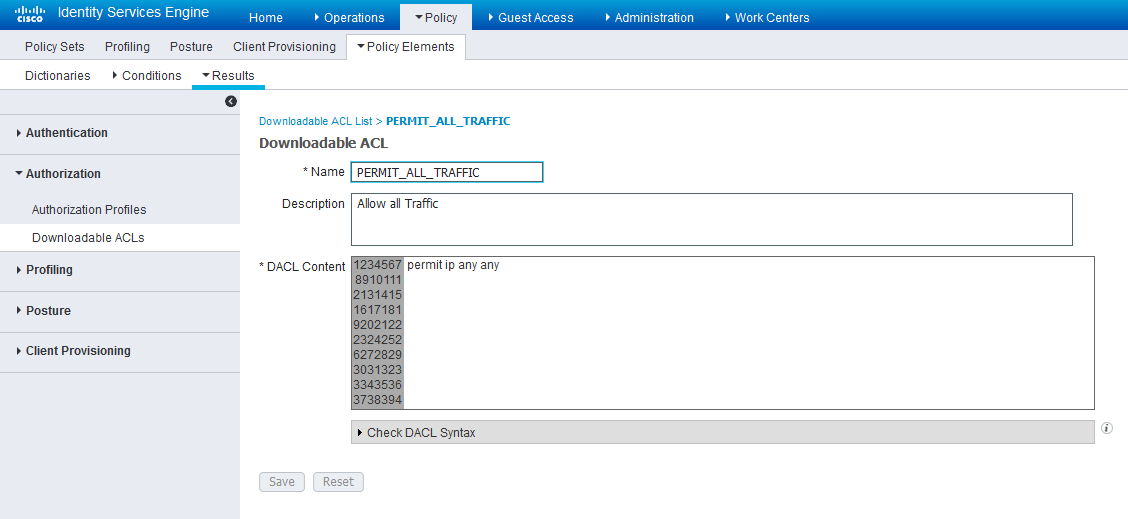Click the 'permit ip any any' line
1128x519 pixels.
pos(453,265)
